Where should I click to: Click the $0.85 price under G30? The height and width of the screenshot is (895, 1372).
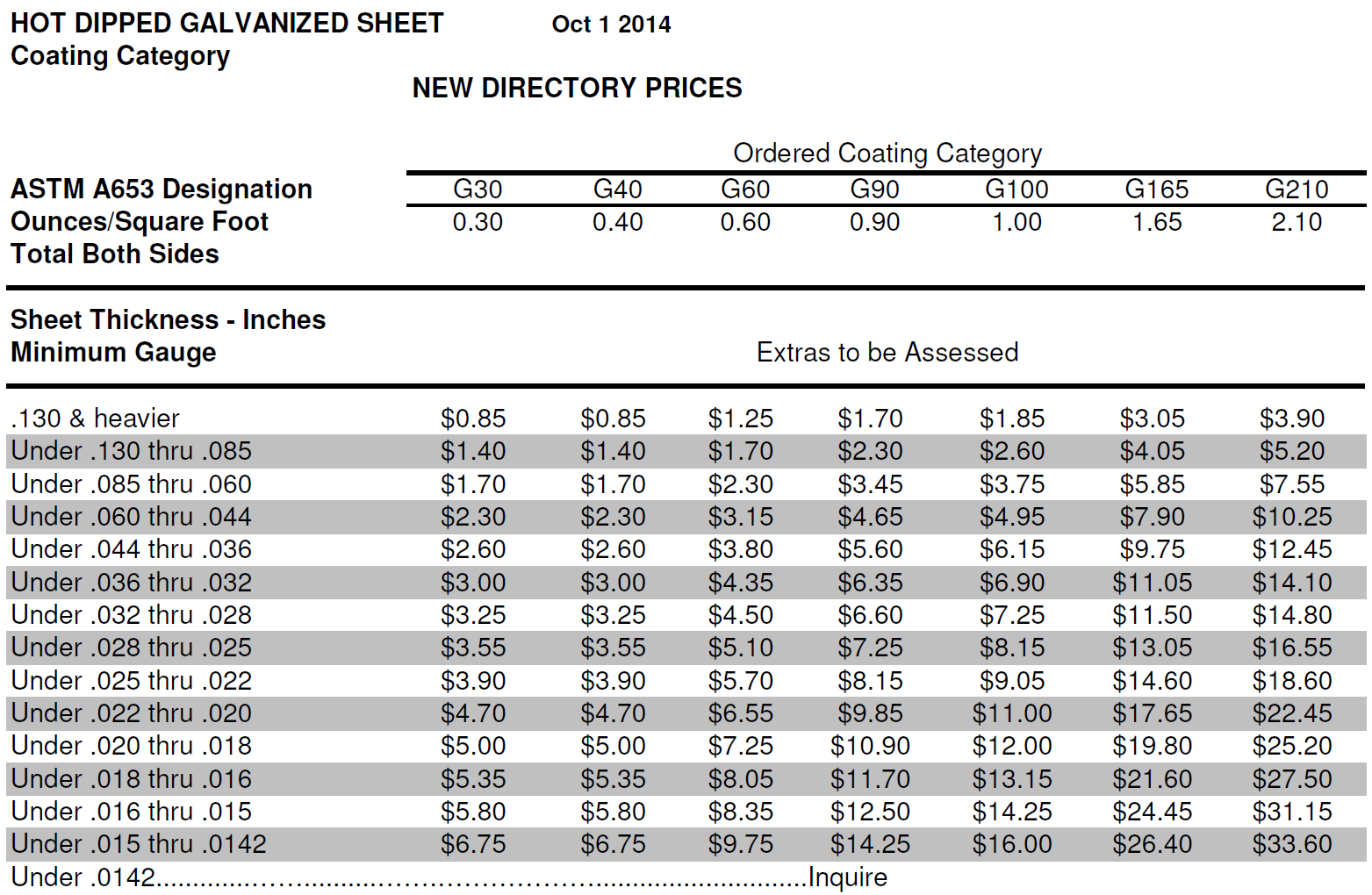point(473,419)
